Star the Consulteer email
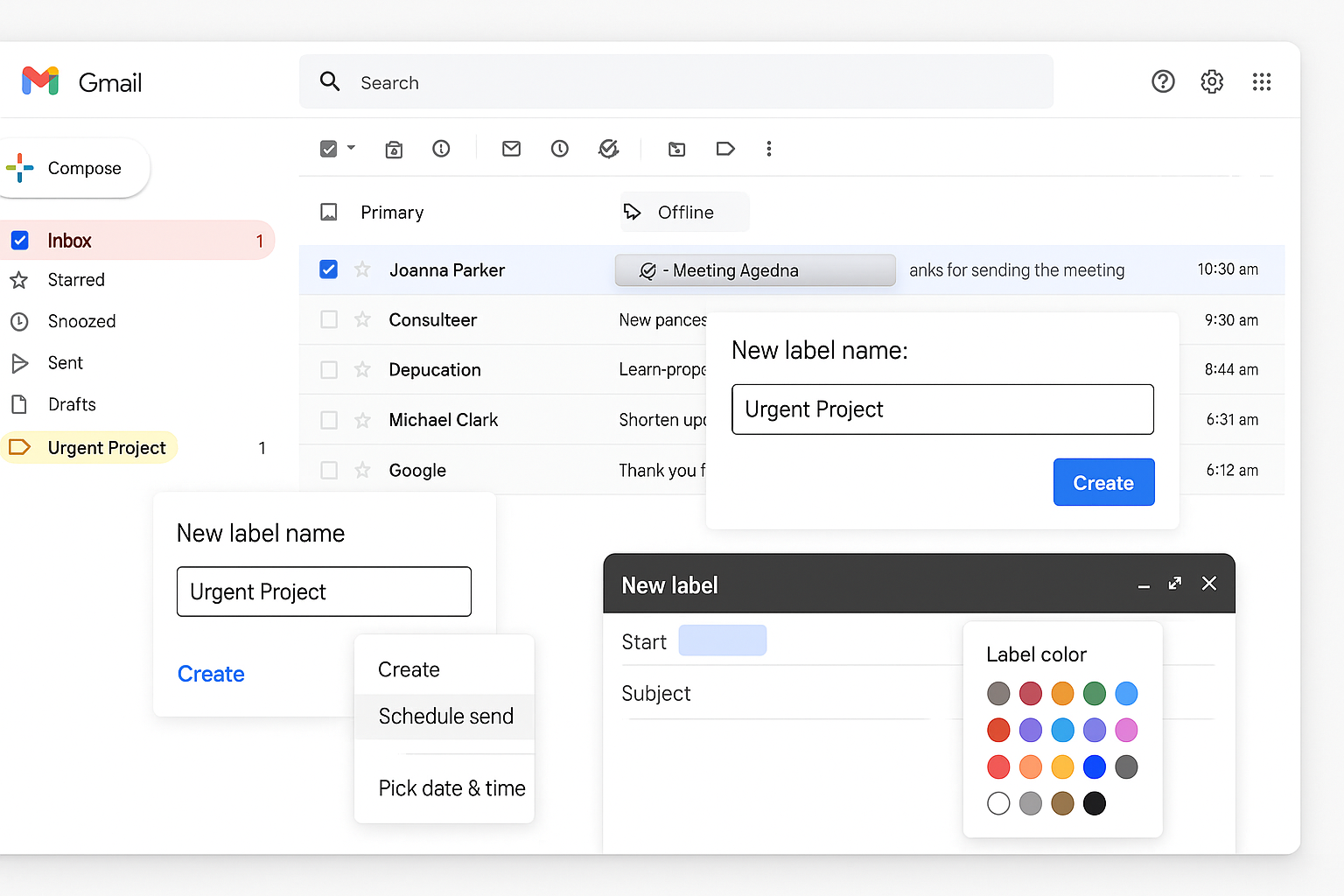The height and width of the screenshot is (896, 1344). click(362, 319)
